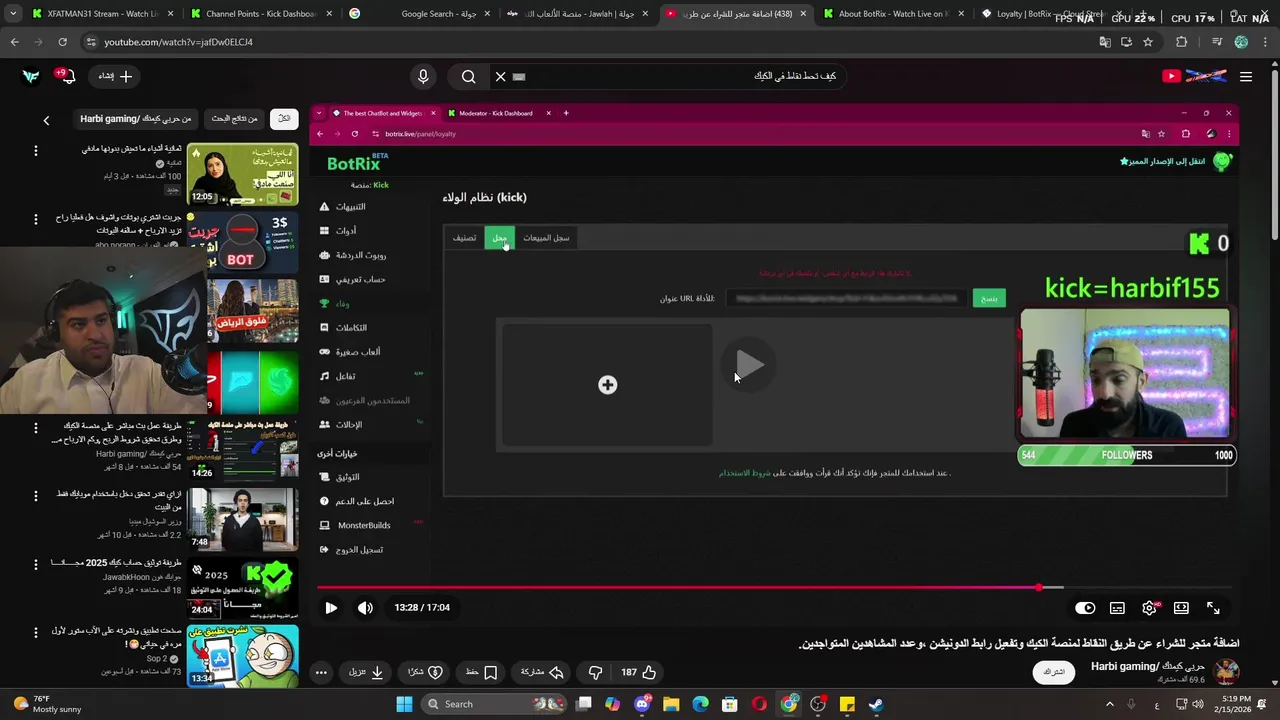Open options for the 24:04 video
This screenshot has width=1280, height=720.
tap(35, 565)
